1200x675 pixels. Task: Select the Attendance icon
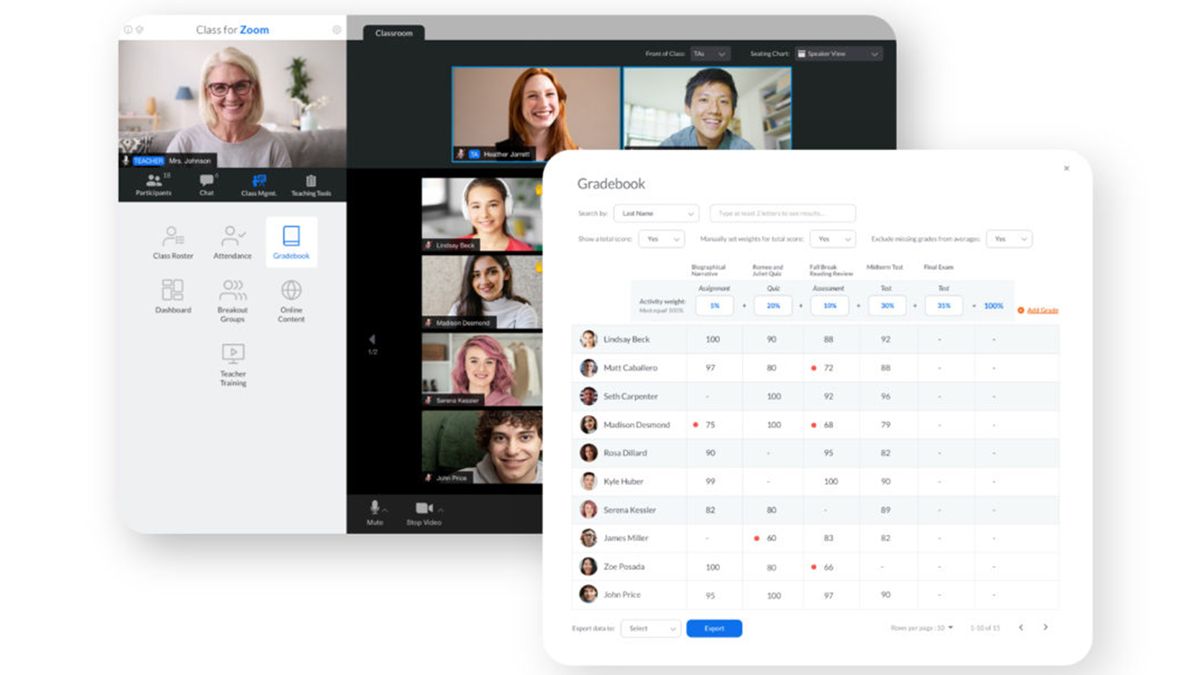(x=232, y=243)
